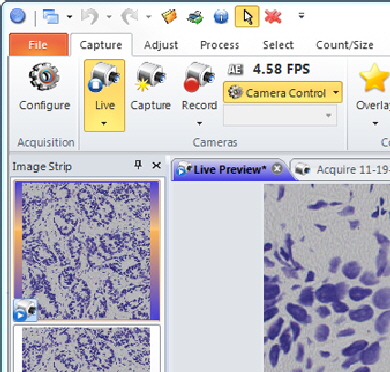This screenshot has height=372, width=390.
Task: Toggle the AE auto exposure icon
Action: click(x=235, y=69)
